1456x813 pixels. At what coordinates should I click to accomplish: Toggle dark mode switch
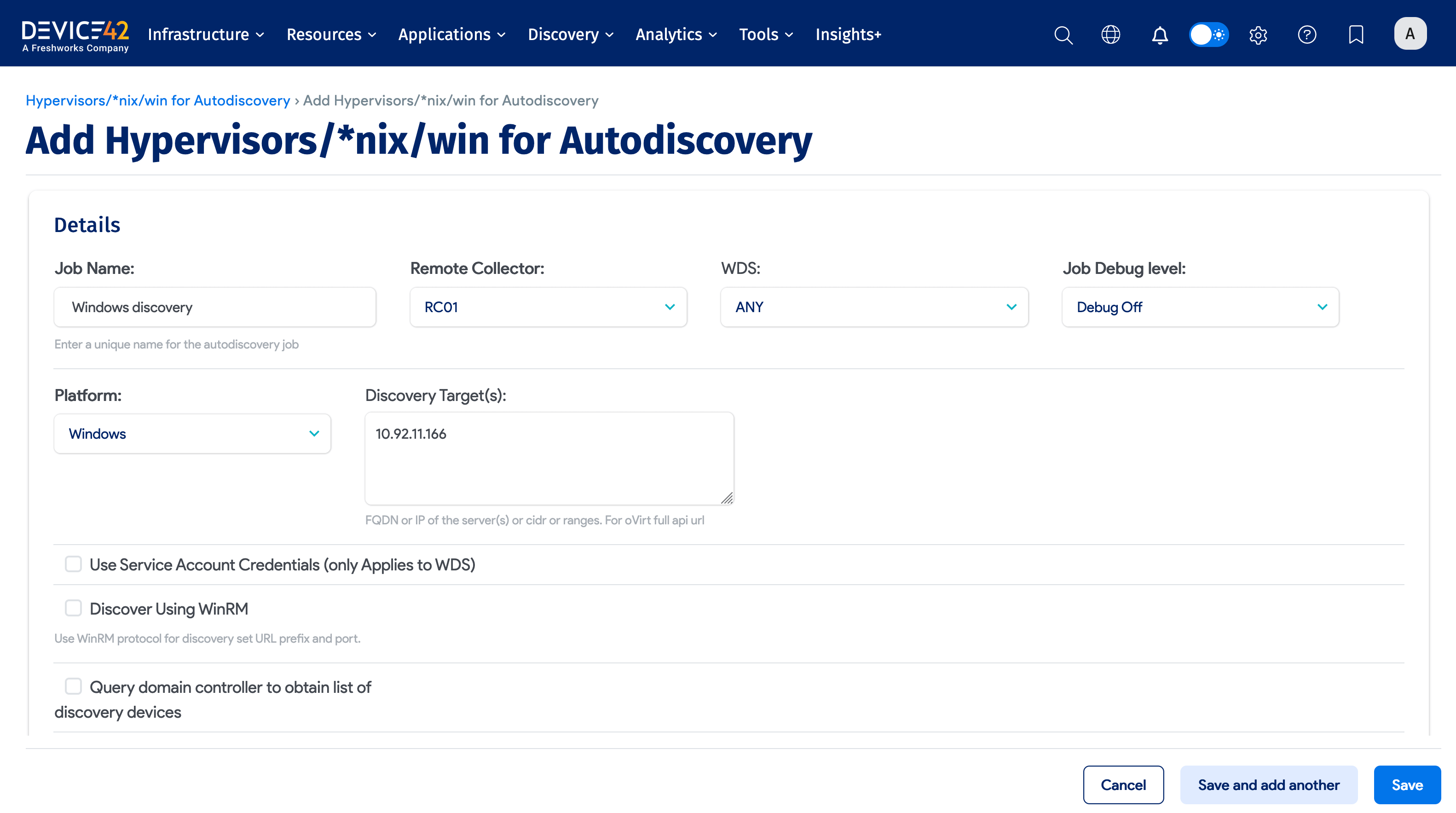tap(1209, 35)
